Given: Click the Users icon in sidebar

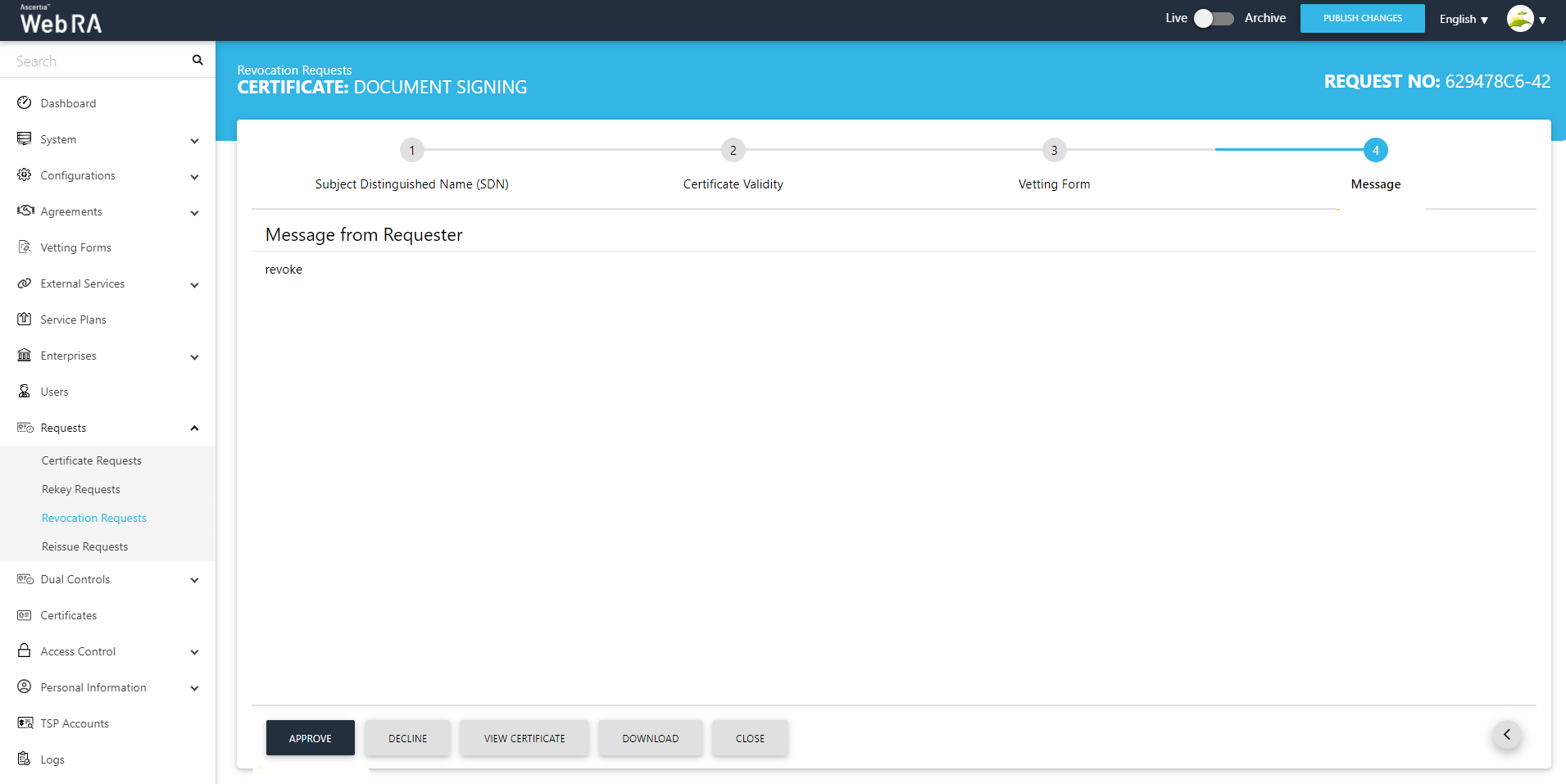Looking at the screenshot, I should coord(25,392).
